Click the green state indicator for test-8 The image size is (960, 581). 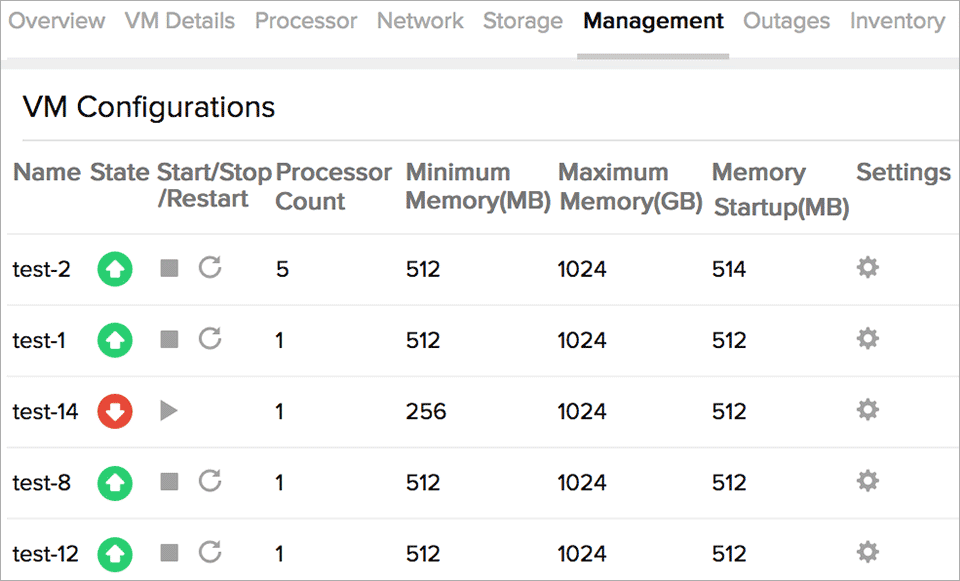coord(114,482)
